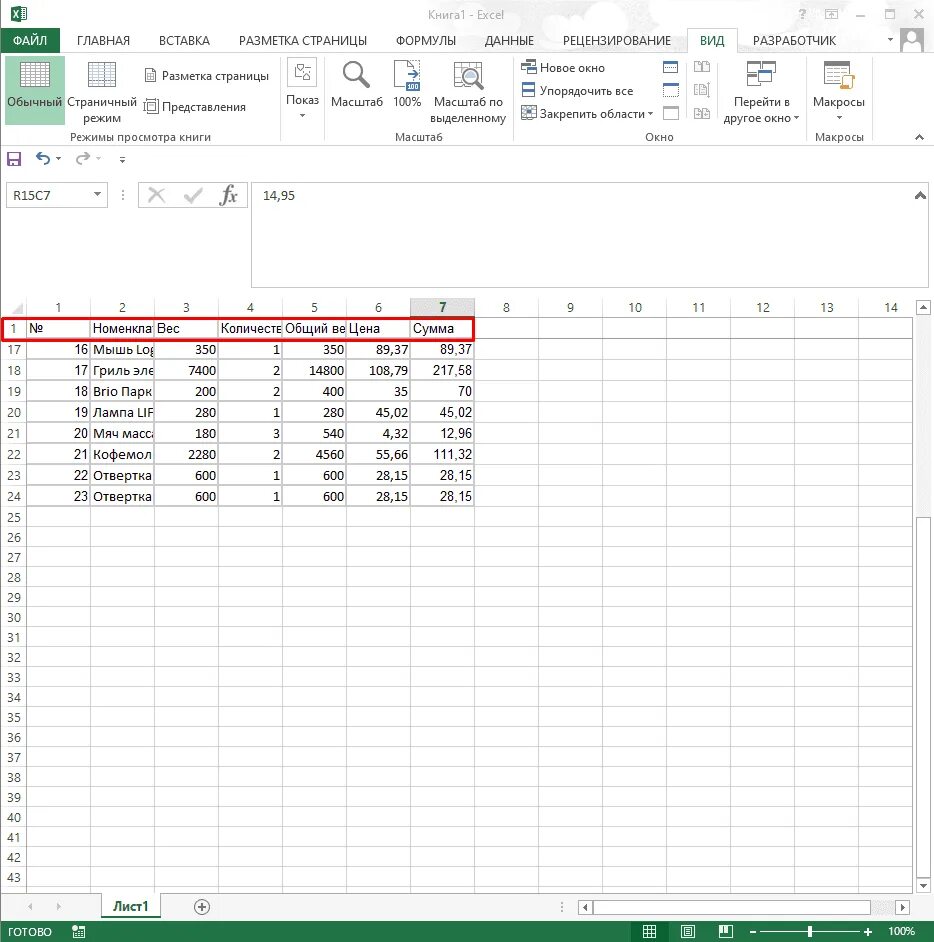Click the Сумма header cell

pos(442,329)
